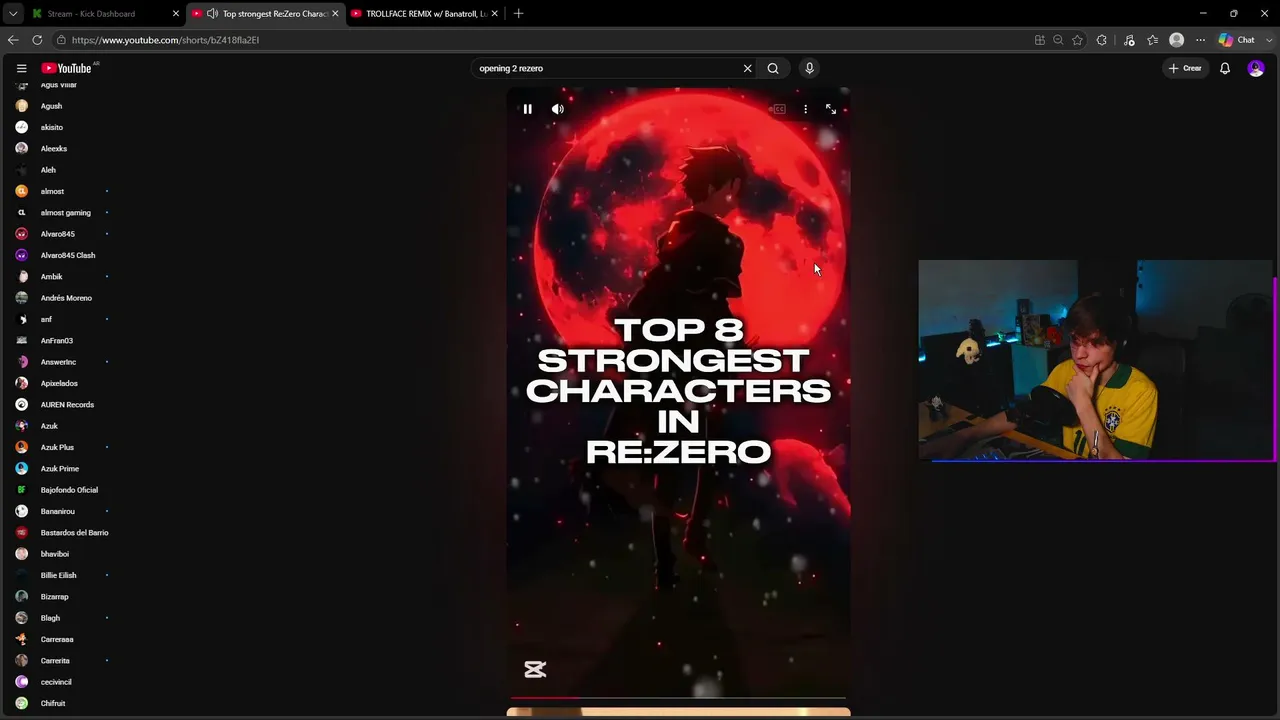The width and height of the screenshot is (1280, 720).
Task: Go to the Bananirou channel
Action: (60, 511)
